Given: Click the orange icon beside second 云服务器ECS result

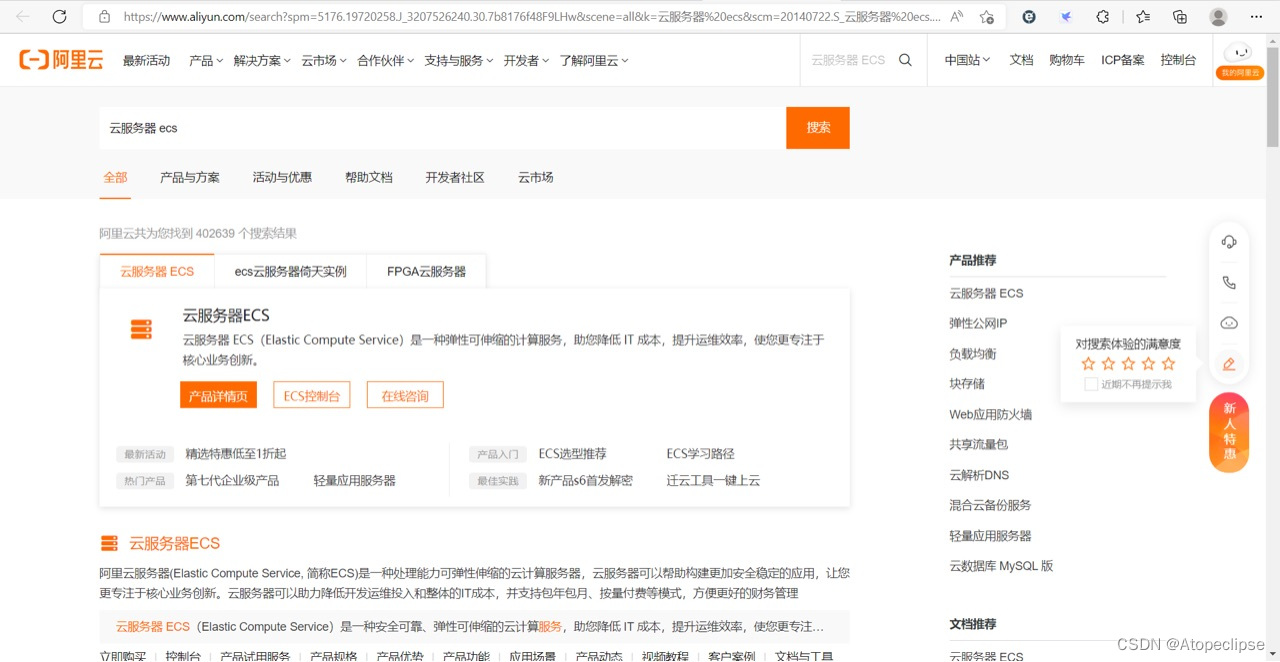Looking at the screenshot, I should coord(109,543).
